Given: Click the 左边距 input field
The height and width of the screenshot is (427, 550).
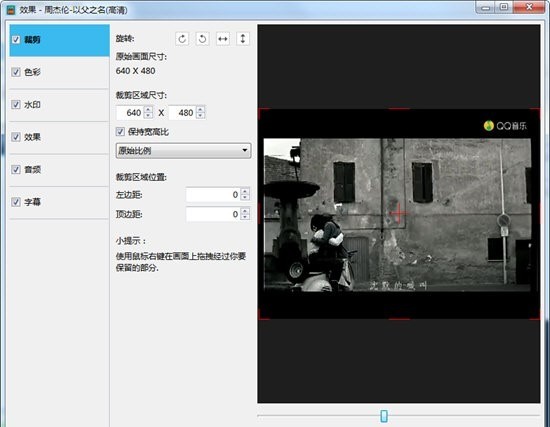Looking at the screenshot, I should point(213,194).
